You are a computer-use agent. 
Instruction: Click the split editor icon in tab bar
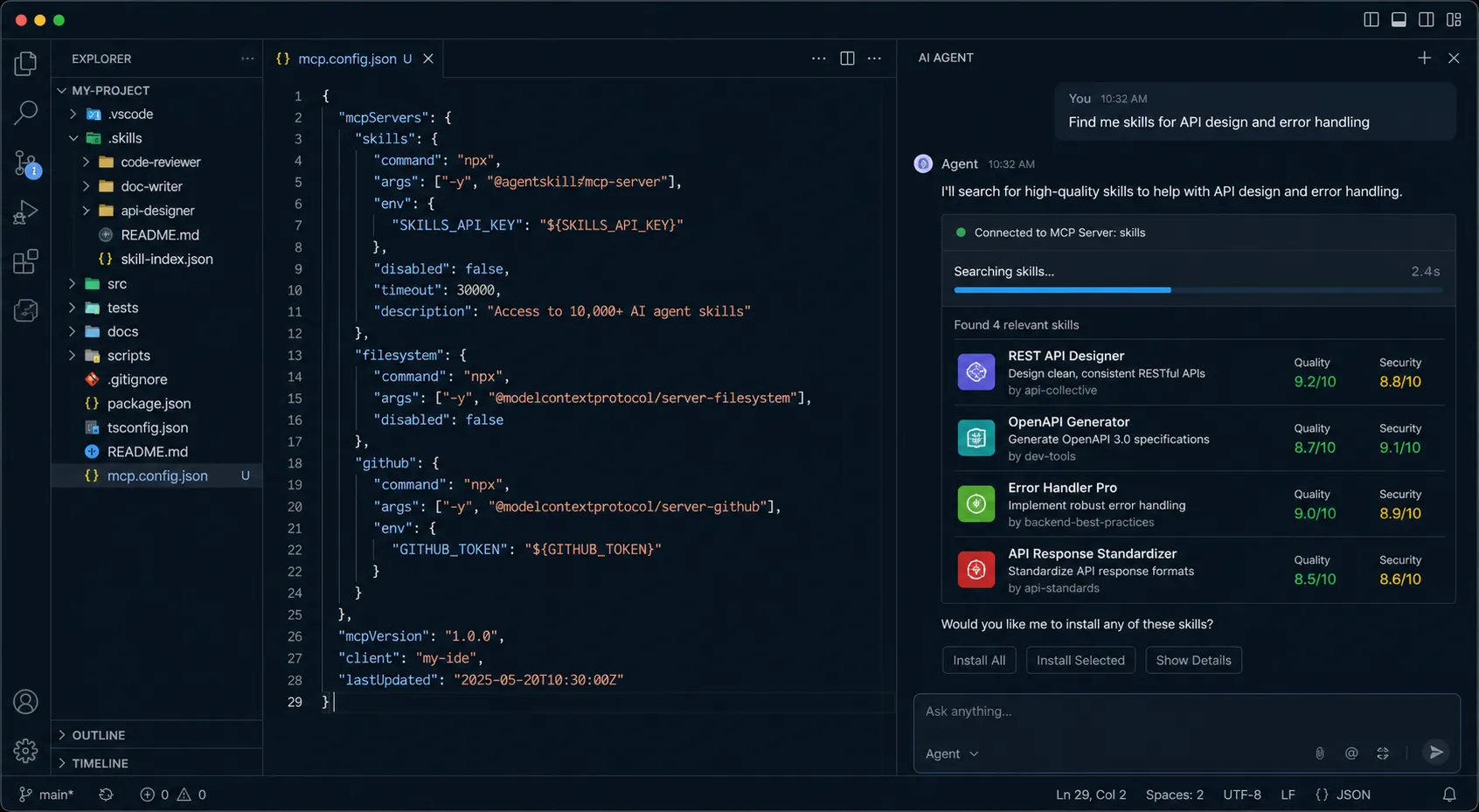[x=847, y=58]
